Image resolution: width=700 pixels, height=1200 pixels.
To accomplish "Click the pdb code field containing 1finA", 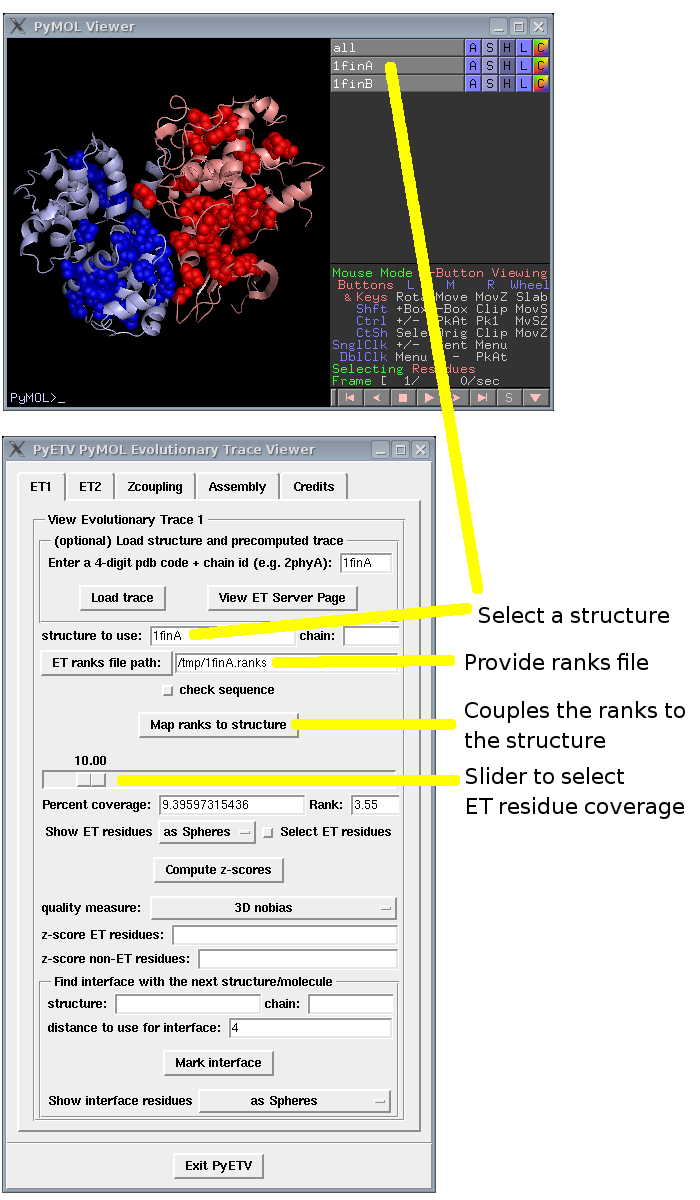I will pyautogui.click(x=365, y=563).
